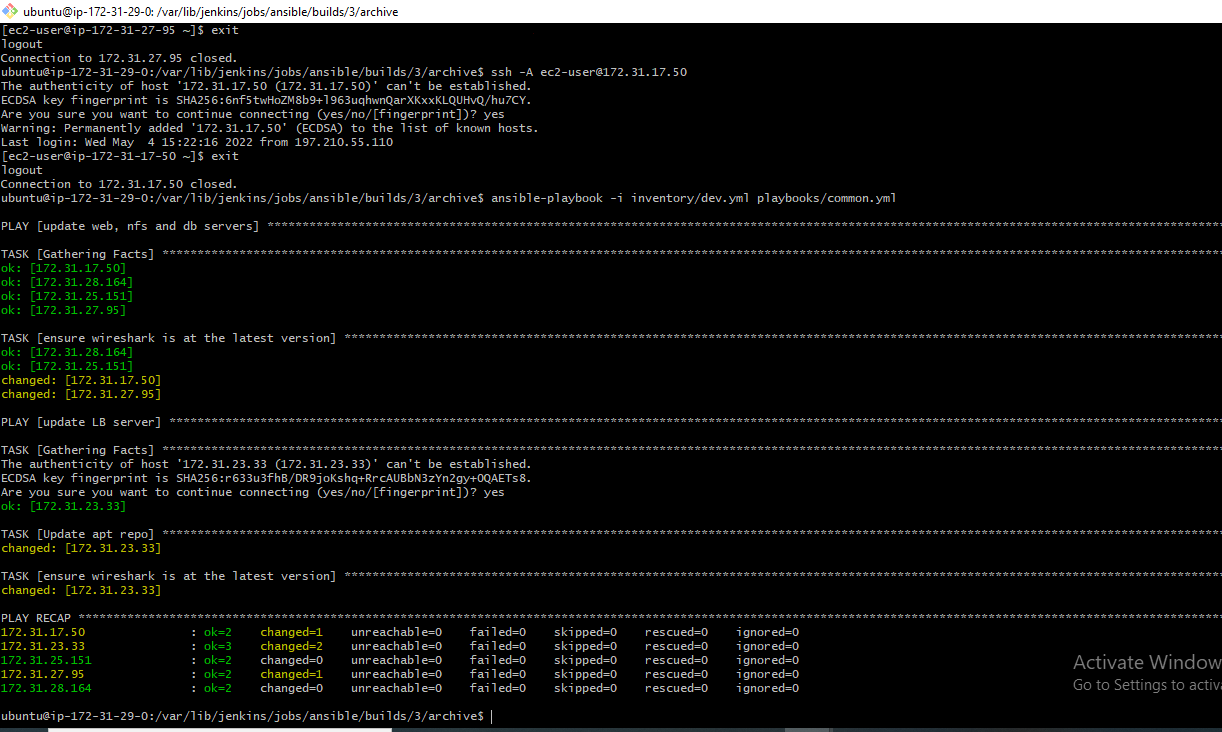
Task: Click 'ok: [172.31.27.95]' under first Gathering Facts
Action: [x=64, y=310]
